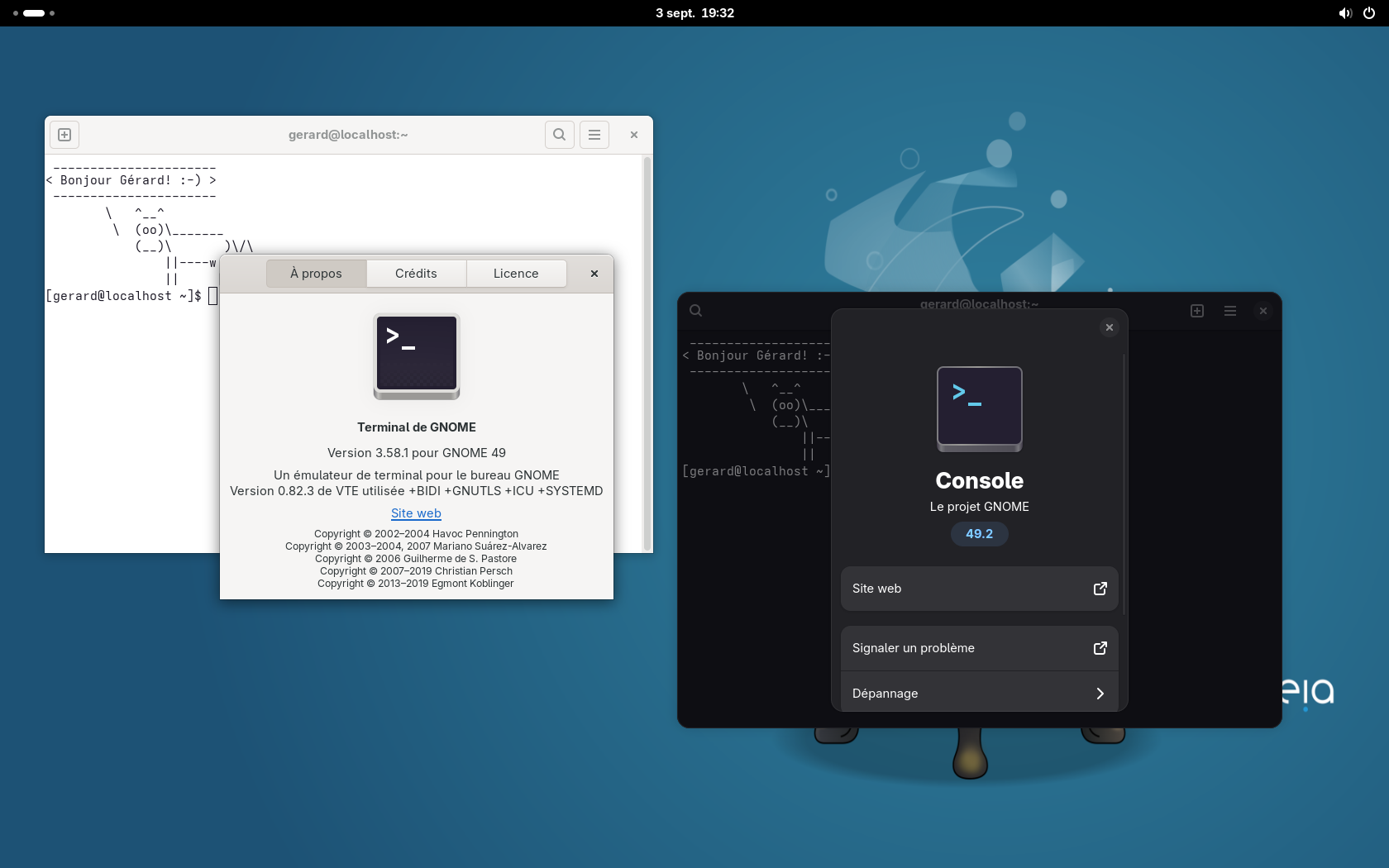Screen dimensions: 1389x868
Task: Open the Activities workspace indicator in top bar
Action: [34, 13]
